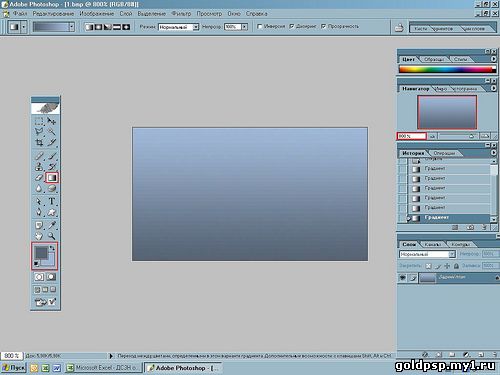Switch to Standard editing mode
The width and height of the screenshot is (500, 375).
pos(39,277)
